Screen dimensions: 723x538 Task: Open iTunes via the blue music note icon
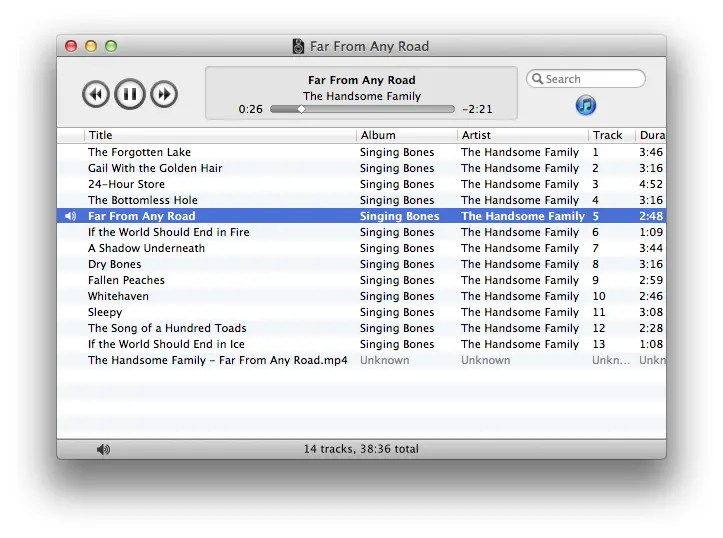pos(586,105)
